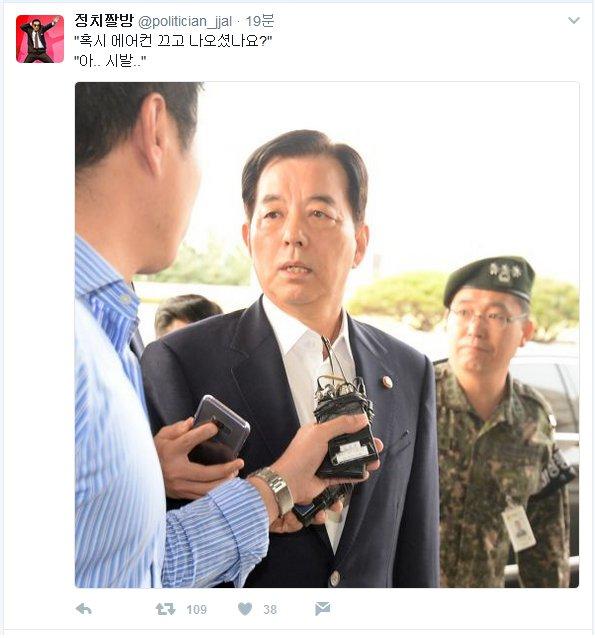Viewport: 595px width, 638px height.
Task: Open the 정치짤방 profile avatar
Action: 40,39
